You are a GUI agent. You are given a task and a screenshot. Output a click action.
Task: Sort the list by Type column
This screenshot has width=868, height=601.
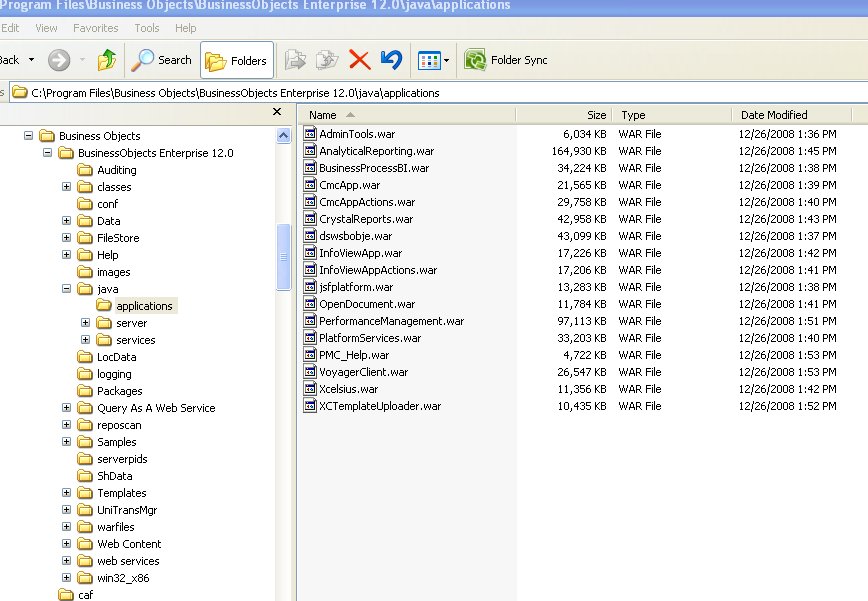click(672, 115)
